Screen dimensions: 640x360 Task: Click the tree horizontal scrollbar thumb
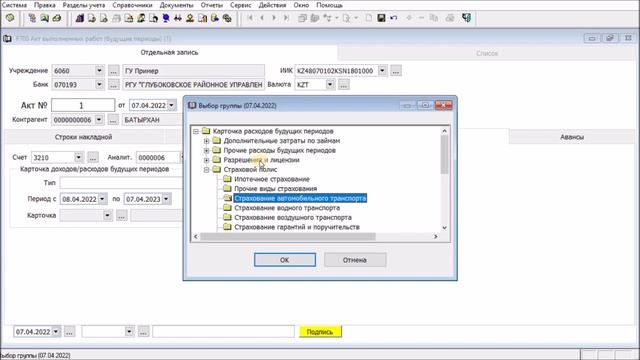(x=288, y=237)
